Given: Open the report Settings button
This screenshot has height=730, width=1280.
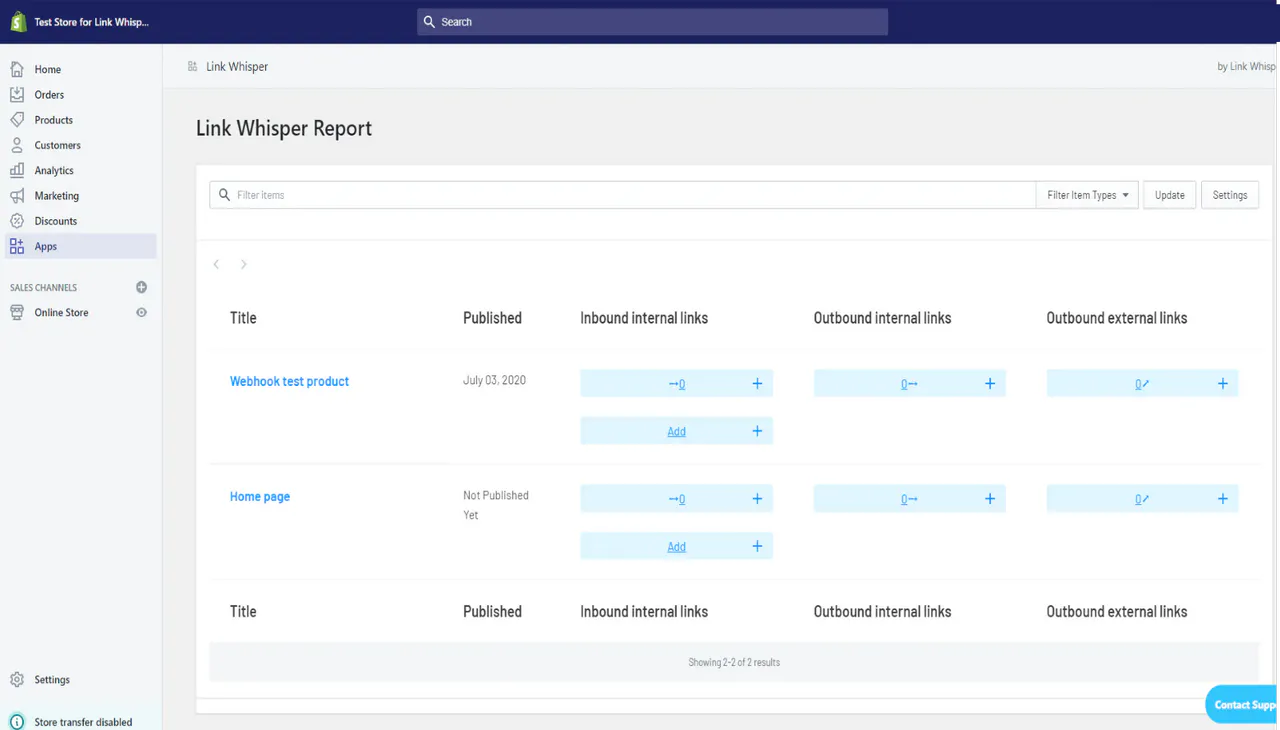Looking at the screenshot, I should pyautogui.click(x=1230, y=195).
